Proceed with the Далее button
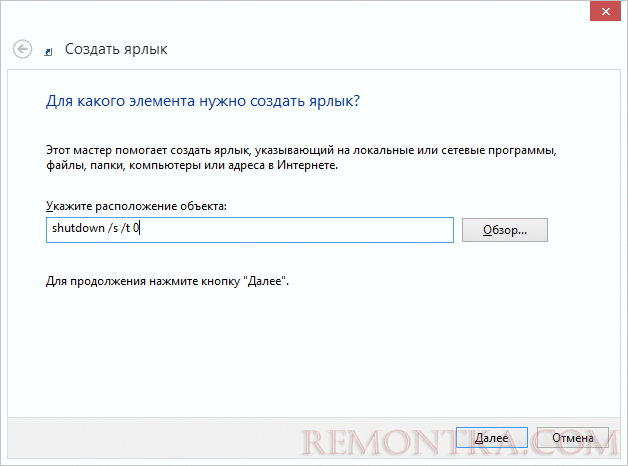The height and width of the screenshot is (466, 628). click(492, 438)
